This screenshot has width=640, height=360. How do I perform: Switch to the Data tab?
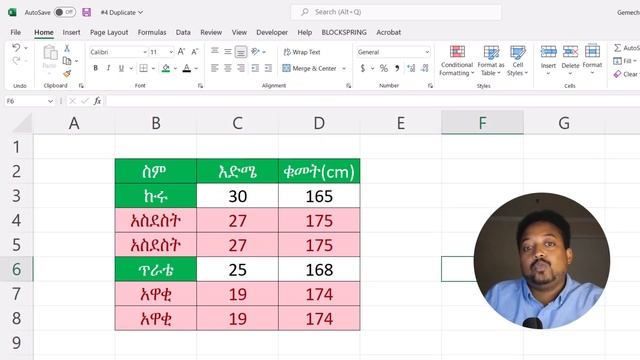click(x=183, y=32)
